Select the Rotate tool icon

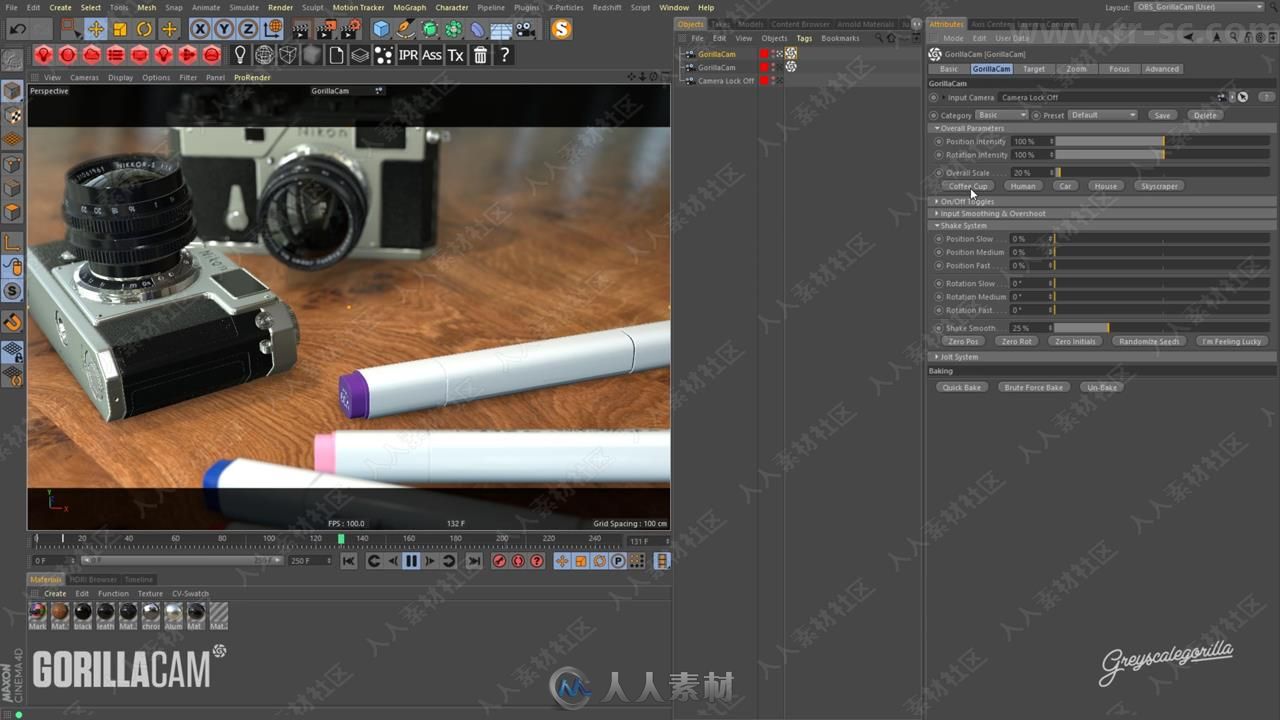[144, 29]
